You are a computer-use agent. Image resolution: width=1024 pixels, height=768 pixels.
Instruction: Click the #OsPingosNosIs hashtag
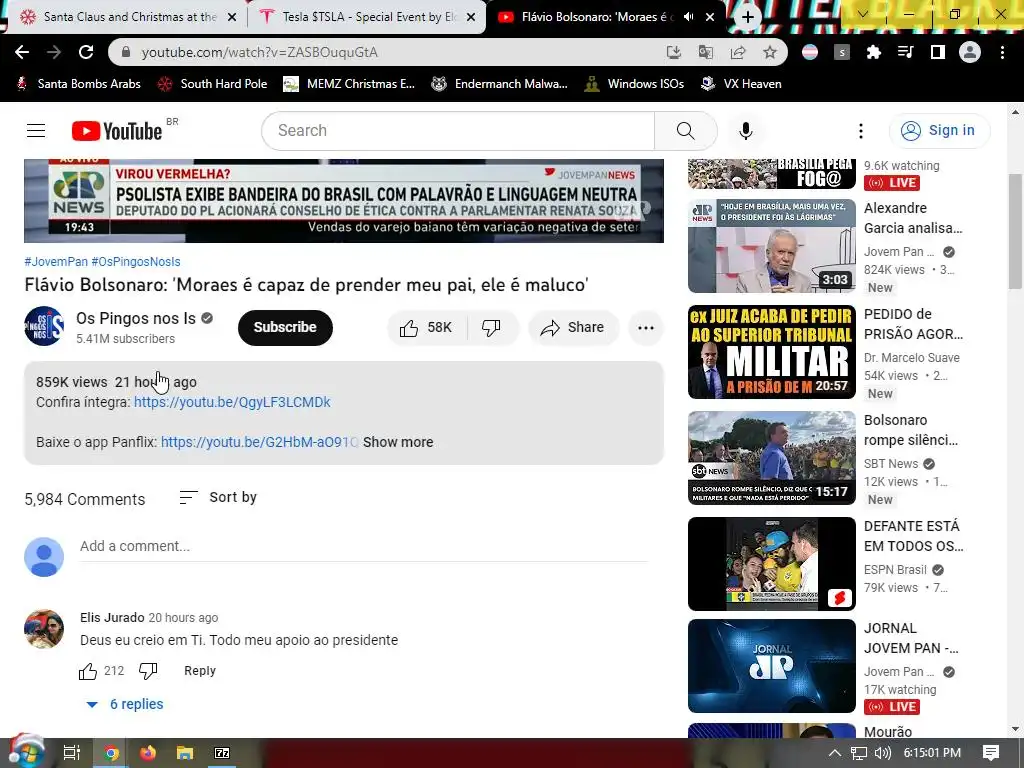tap(136, 262)
